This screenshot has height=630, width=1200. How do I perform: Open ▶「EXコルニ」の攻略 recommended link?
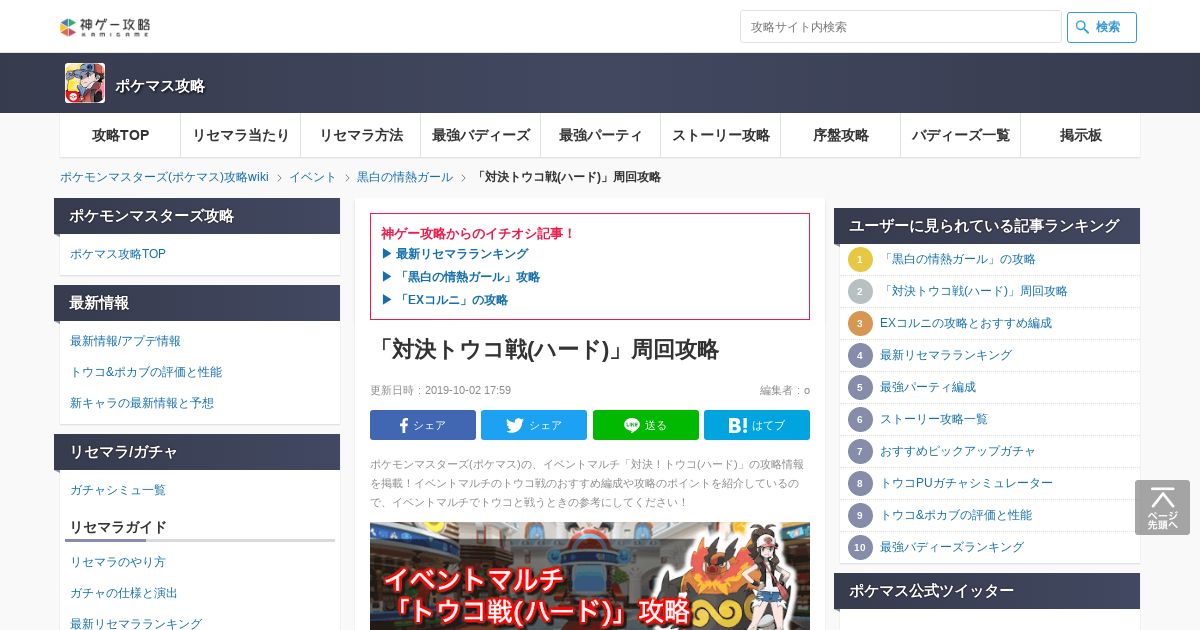[445, 300]
